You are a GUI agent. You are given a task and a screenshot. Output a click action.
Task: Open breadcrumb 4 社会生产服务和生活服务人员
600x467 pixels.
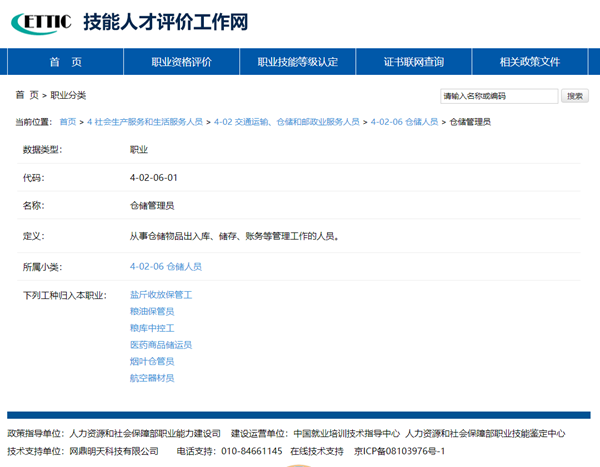tap(145, 122)
